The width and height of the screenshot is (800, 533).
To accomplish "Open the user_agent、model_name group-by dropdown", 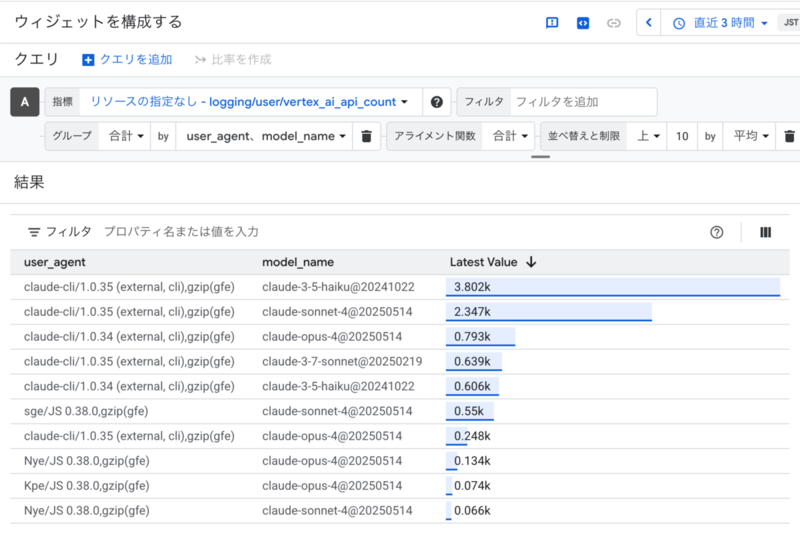I will 265,136.
